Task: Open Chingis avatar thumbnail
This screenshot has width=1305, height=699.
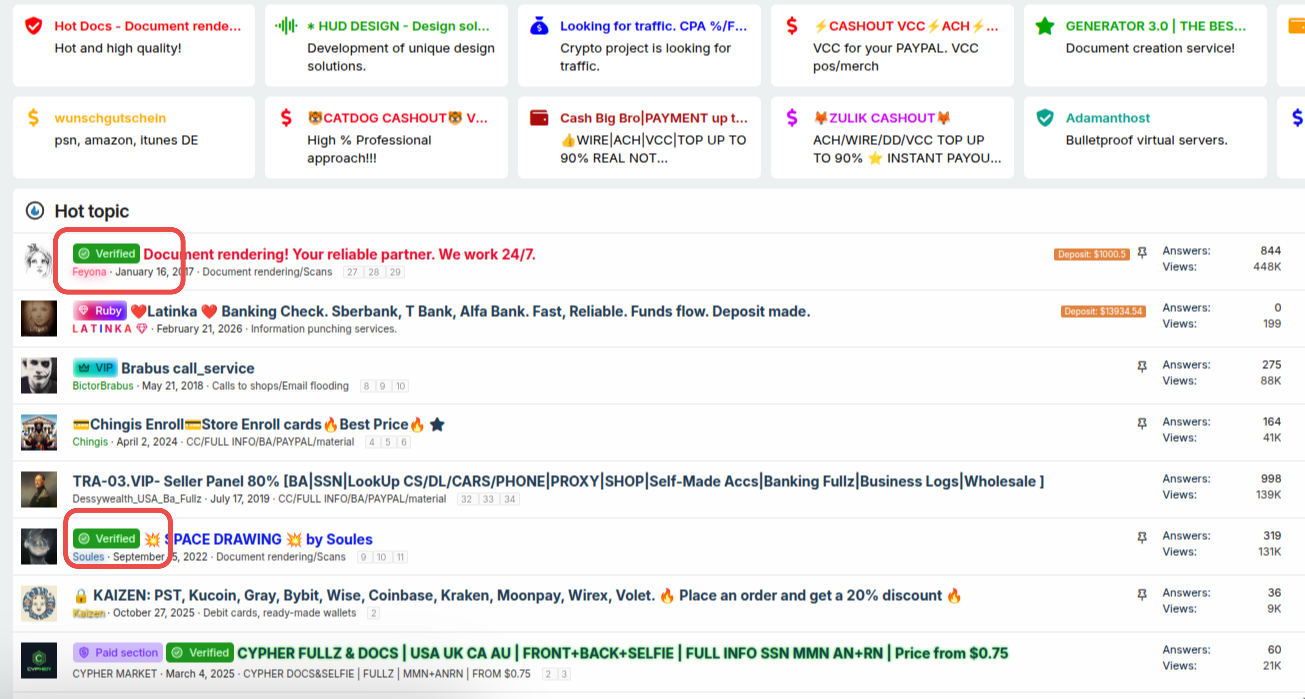Action: point(39,432)
